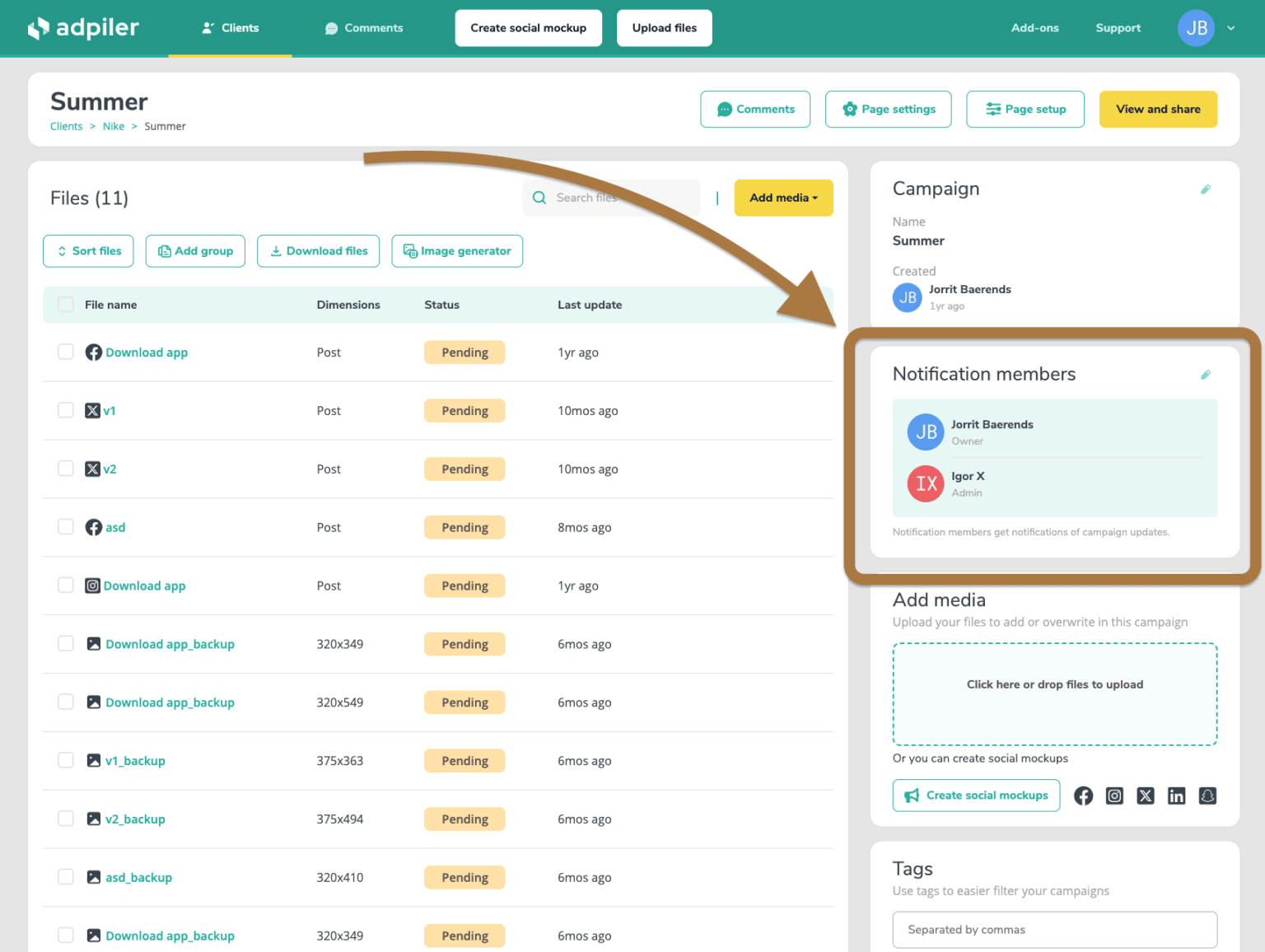Open the Add media dropdown
Viewport: 1265px width, 952px height.
[782, 198]
